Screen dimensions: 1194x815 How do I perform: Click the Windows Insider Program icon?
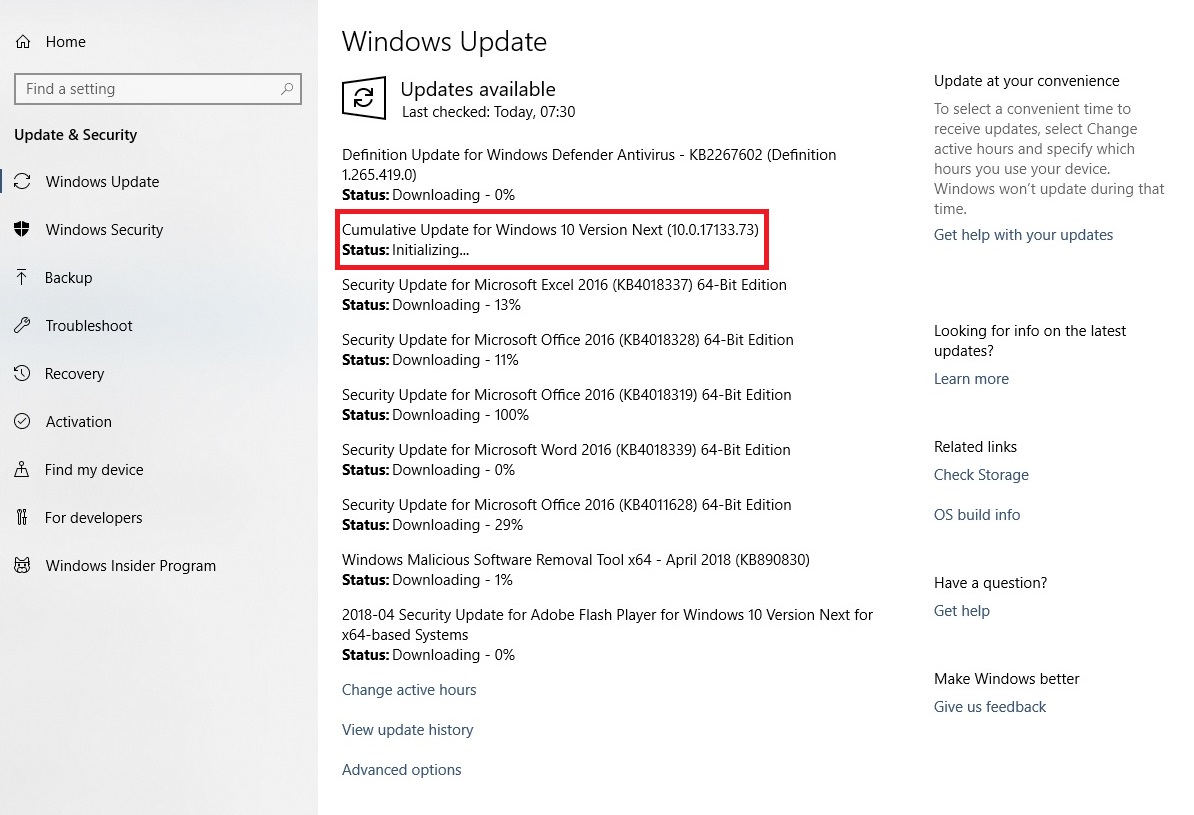[23, 566]
